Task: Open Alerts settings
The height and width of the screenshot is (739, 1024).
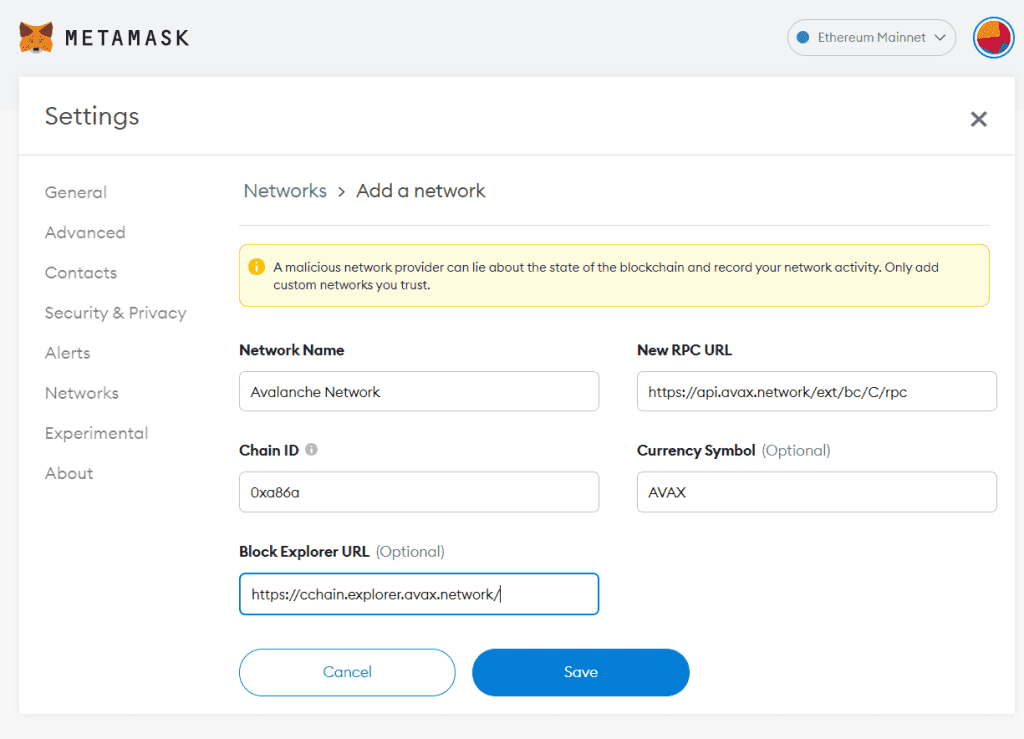Action: pyautogui.click(x=68, y=353)
